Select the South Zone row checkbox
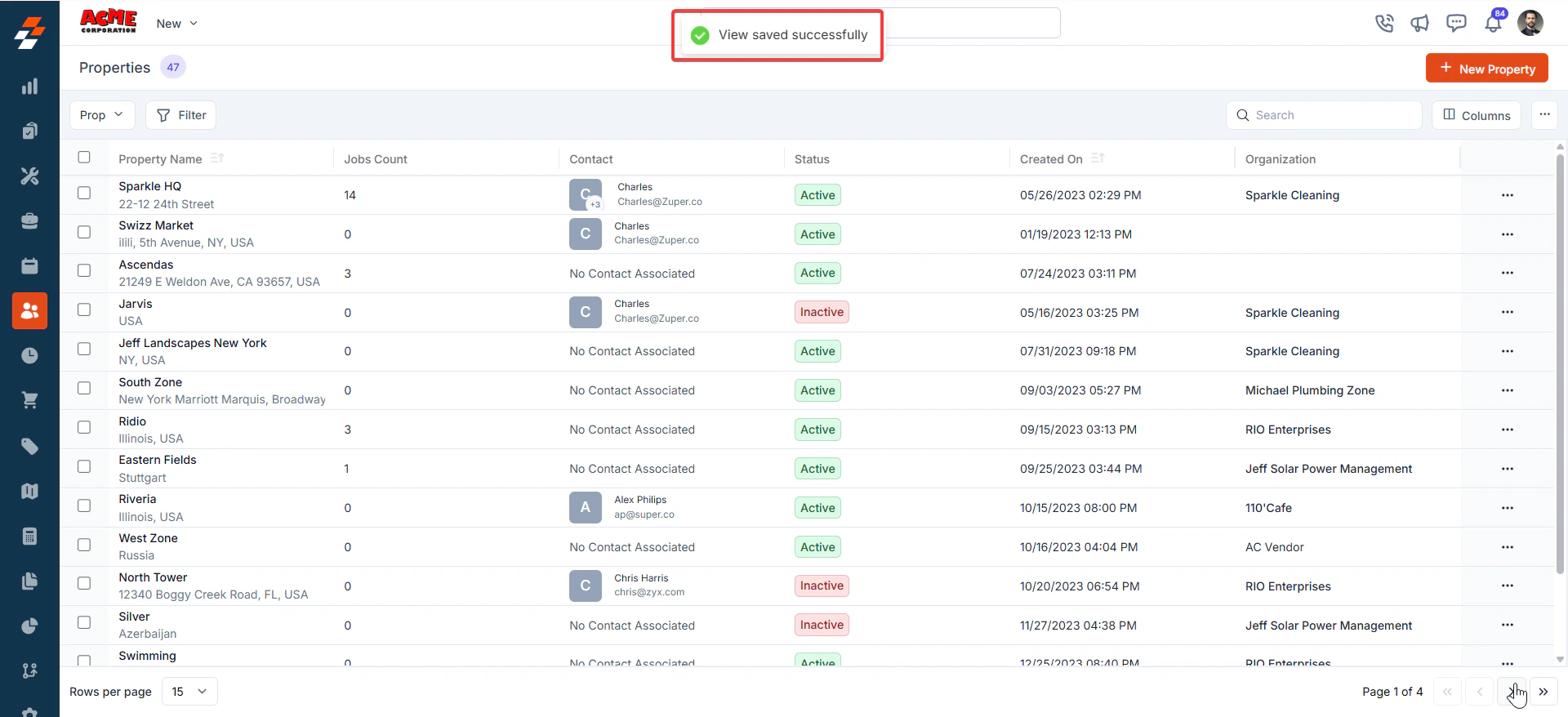1568x717 pixels. 84,388
